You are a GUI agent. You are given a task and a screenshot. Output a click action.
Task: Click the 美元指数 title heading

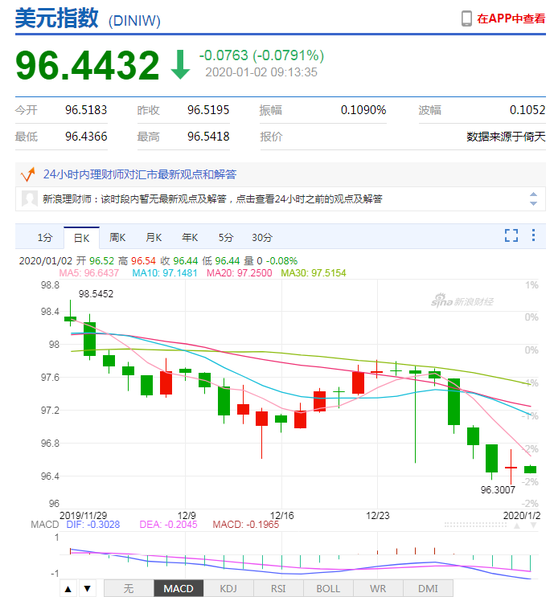(57, 18)
